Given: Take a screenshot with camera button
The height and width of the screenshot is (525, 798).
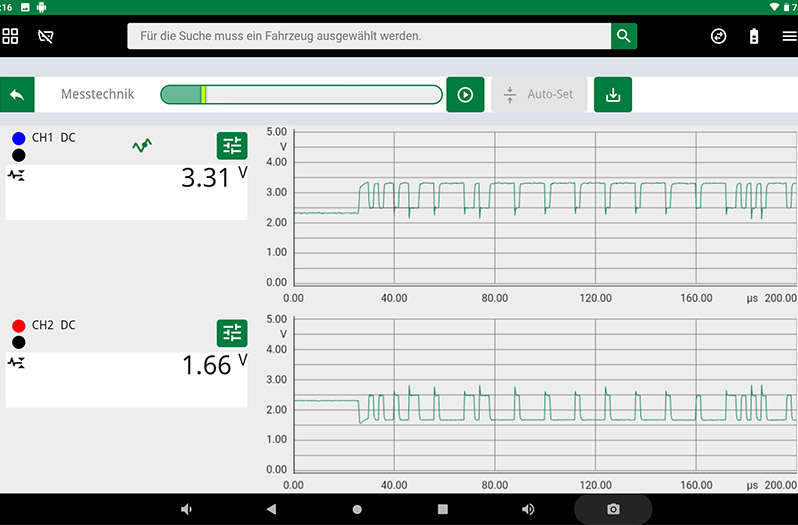Looking at the screenshot, I should [x=613, y=509].
